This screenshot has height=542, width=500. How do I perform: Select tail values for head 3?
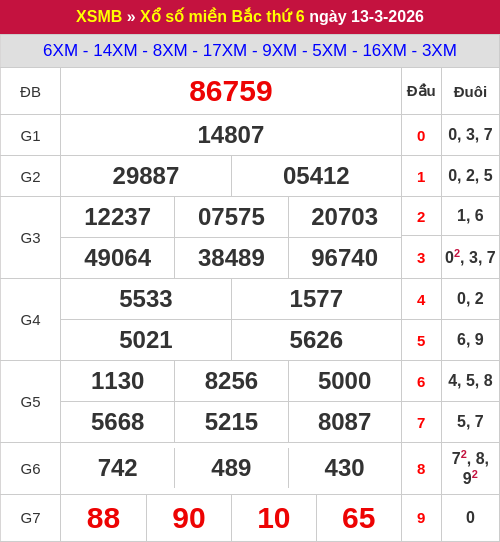(470, 257)
